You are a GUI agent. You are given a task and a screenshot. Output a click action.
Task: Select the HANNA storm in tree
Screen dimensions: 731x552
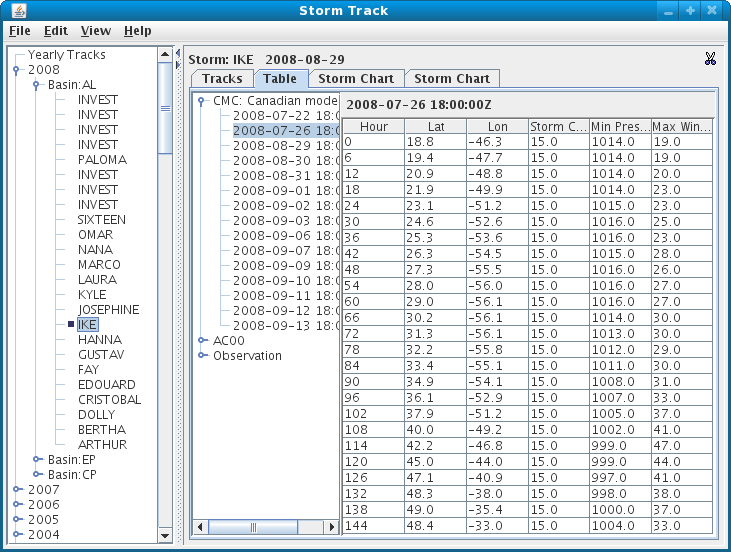coord(100,340)
